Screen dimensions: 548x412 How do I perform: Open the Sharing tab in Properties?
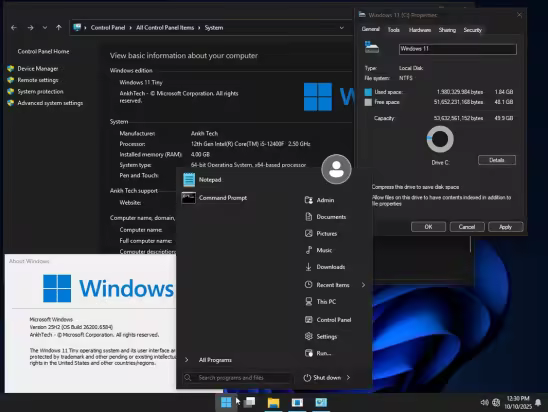[x=447, y=30]
